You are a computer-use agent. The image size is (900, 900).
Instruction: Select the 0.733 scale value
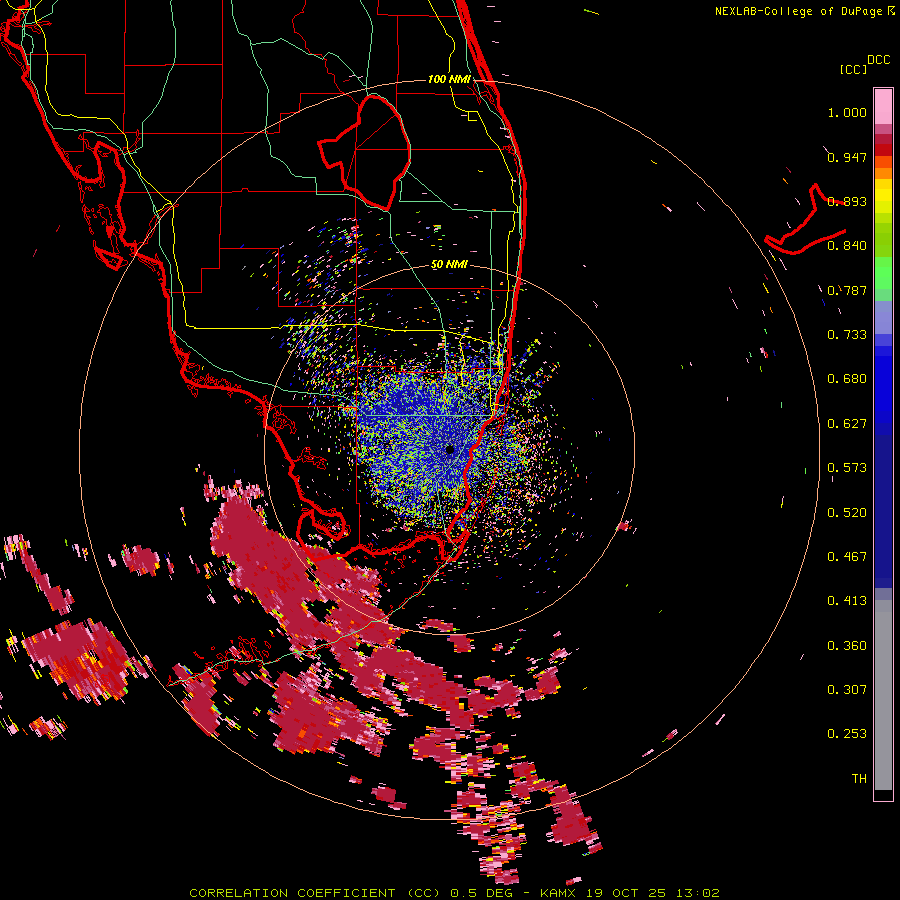pyautogui.click(x=847, y=335)
